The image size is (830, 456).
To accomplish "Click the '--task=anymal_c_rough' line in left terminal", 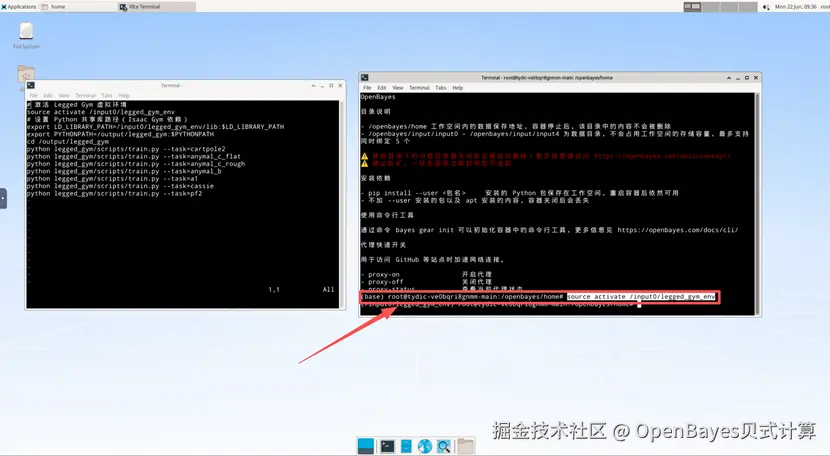I will point(136,164).
